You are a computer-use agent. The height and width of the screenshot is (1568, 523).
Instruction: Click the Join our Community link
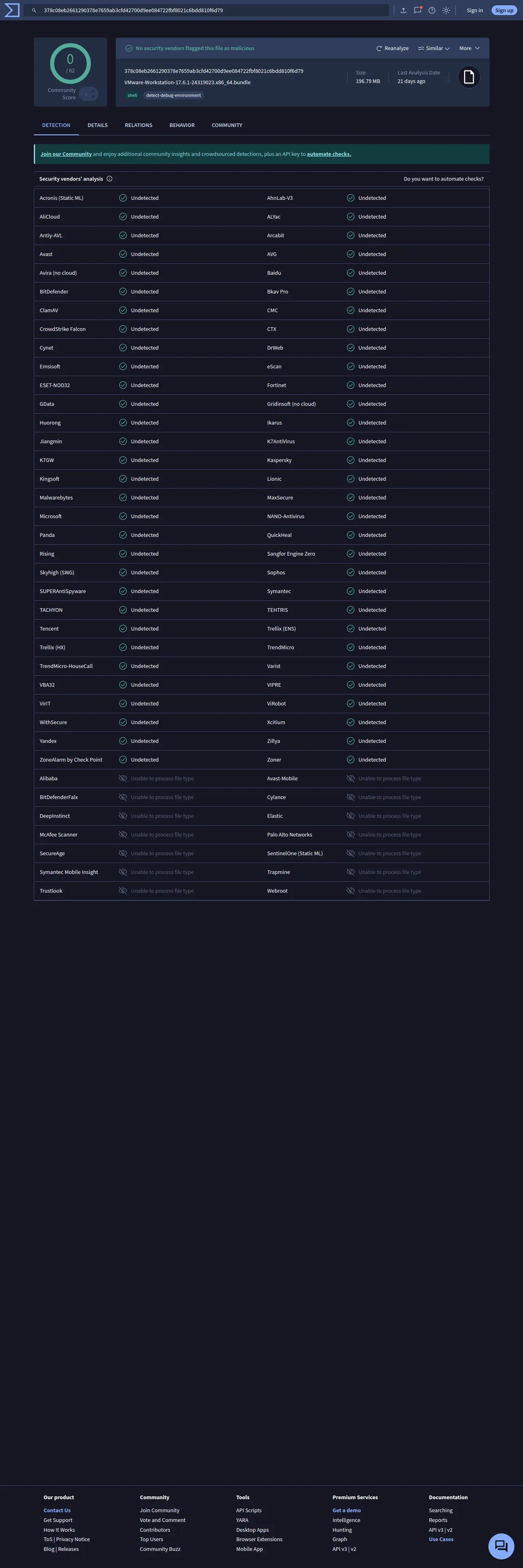coord(66,154)
